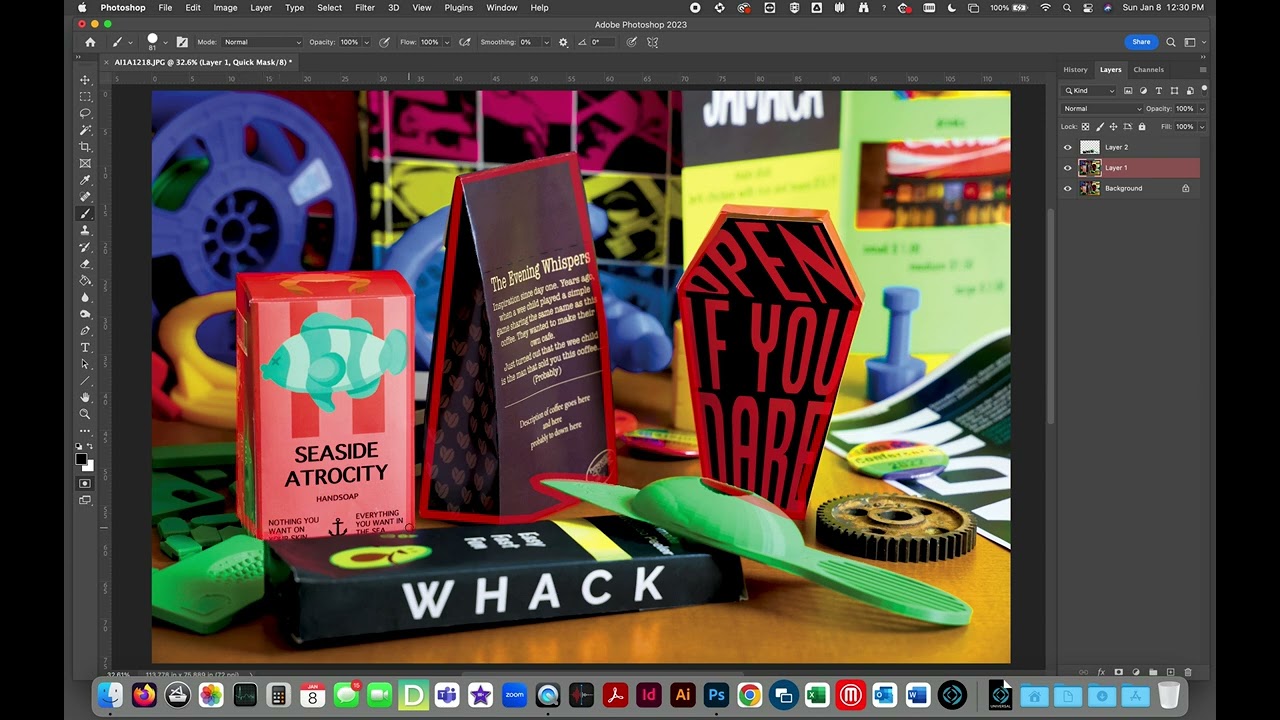
Task: Toggle the brush settings panel icon
Action: pos(182,42)
